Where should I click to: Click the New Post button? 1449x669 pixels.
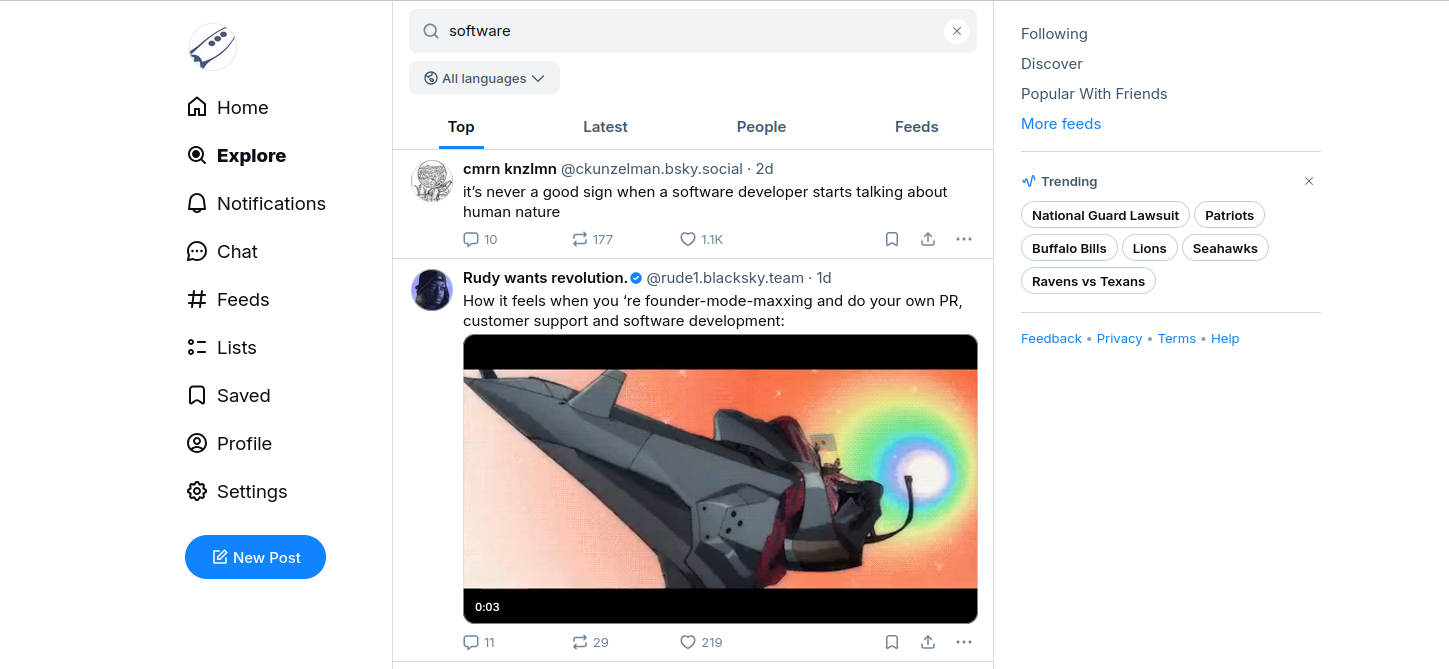click(x=255, y=557)
